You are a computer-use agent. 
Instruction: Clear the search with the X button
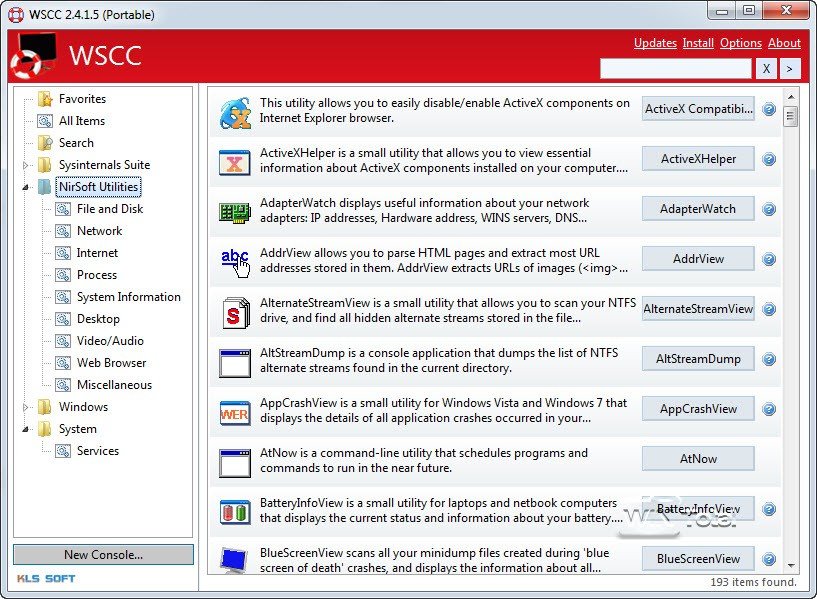[x=766, y=69]
